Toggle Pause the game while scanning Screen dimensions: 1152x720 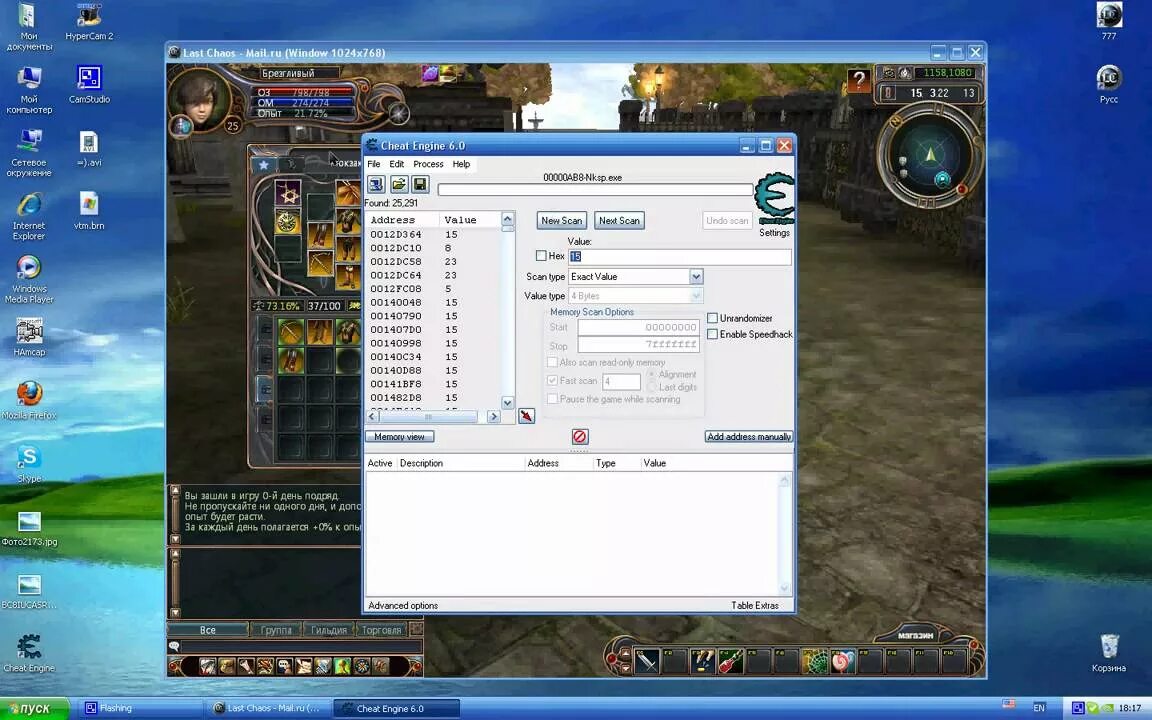tap(552, 399)
